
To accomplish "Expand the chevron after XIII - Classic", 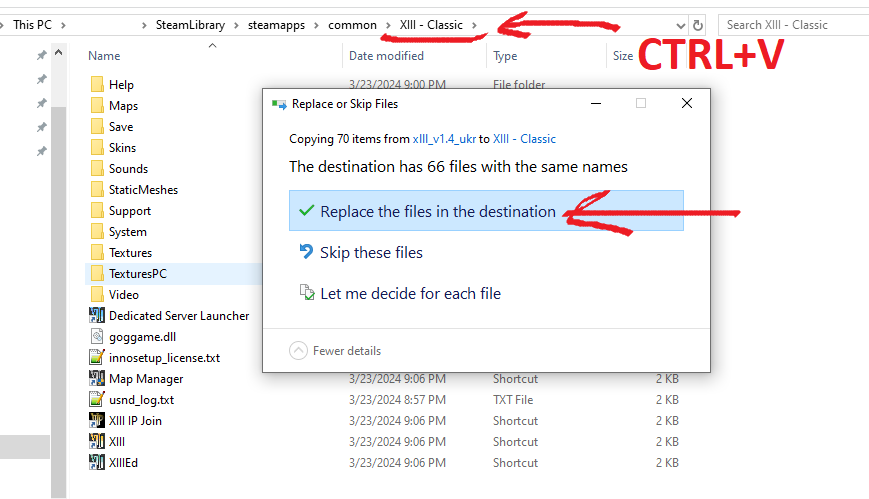I will click(x=475, y=24).
